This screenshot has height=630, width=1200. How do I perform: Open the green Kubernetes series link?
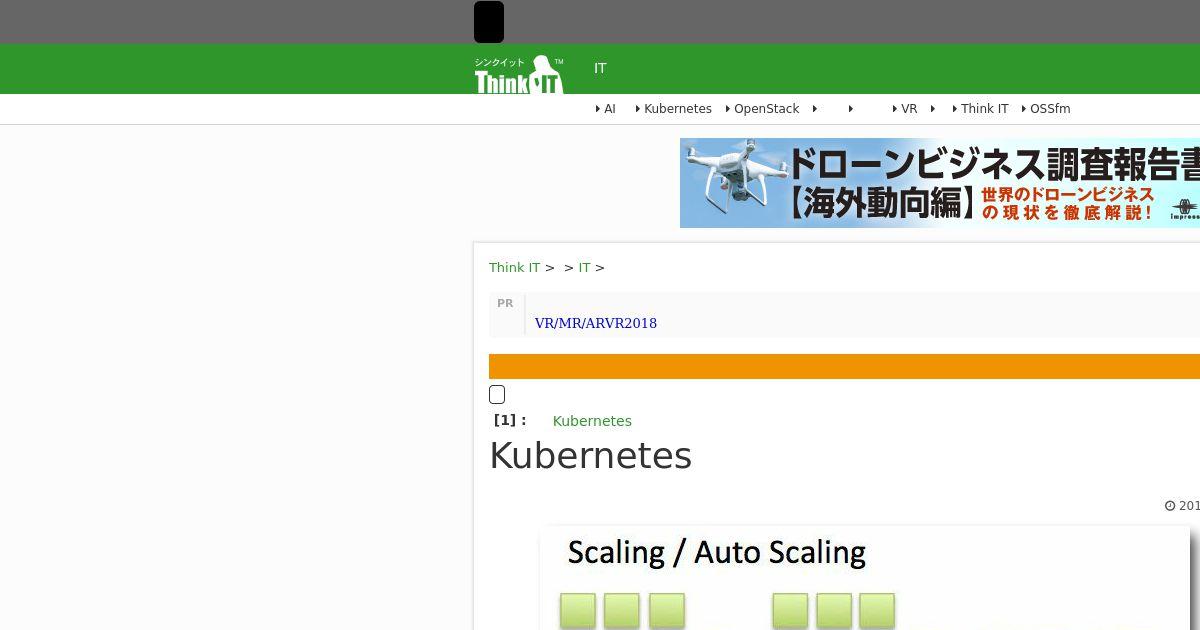pos(592,421)
